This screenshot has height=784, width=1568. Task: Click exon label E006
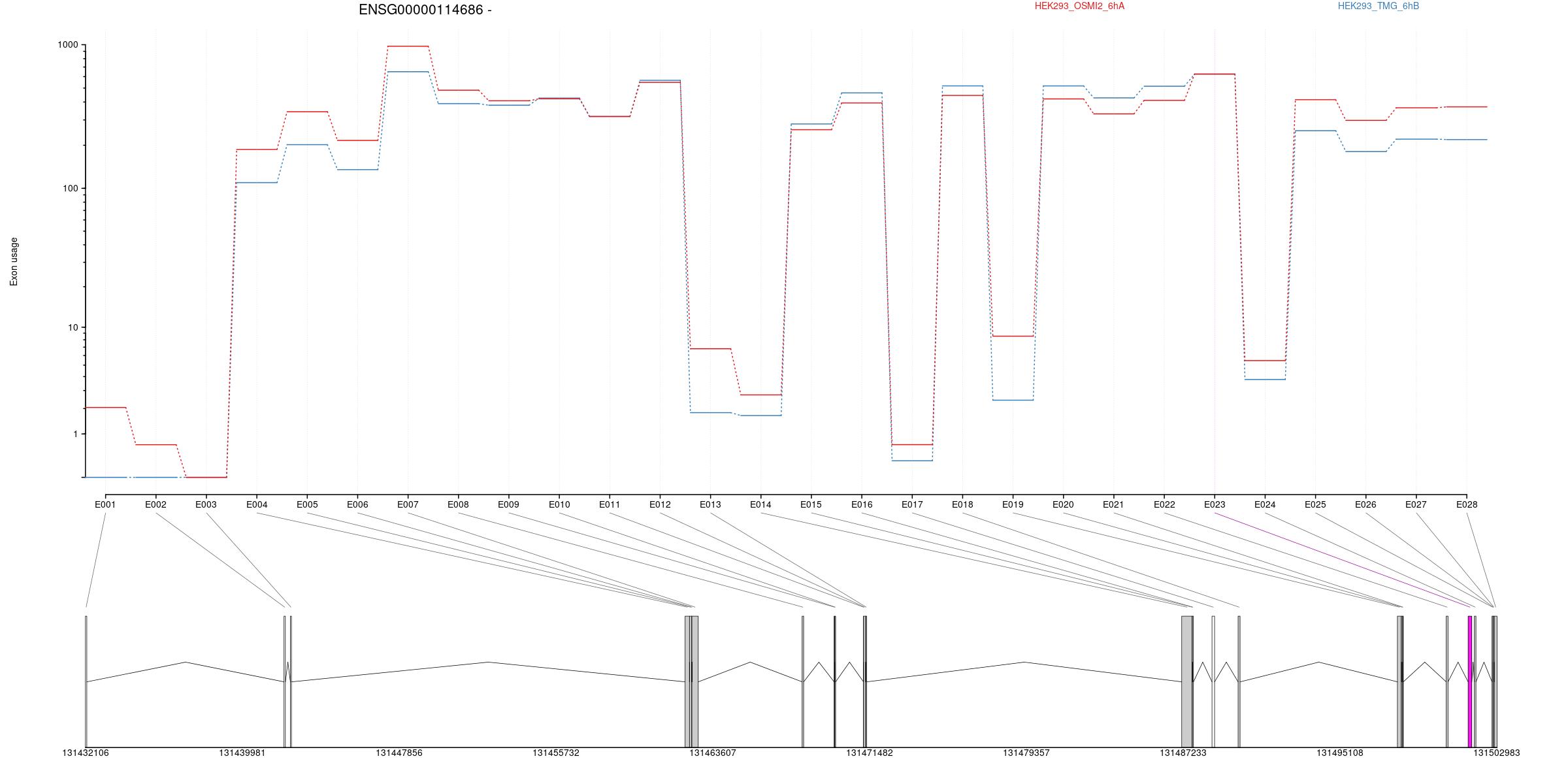(x=357, y=504)
